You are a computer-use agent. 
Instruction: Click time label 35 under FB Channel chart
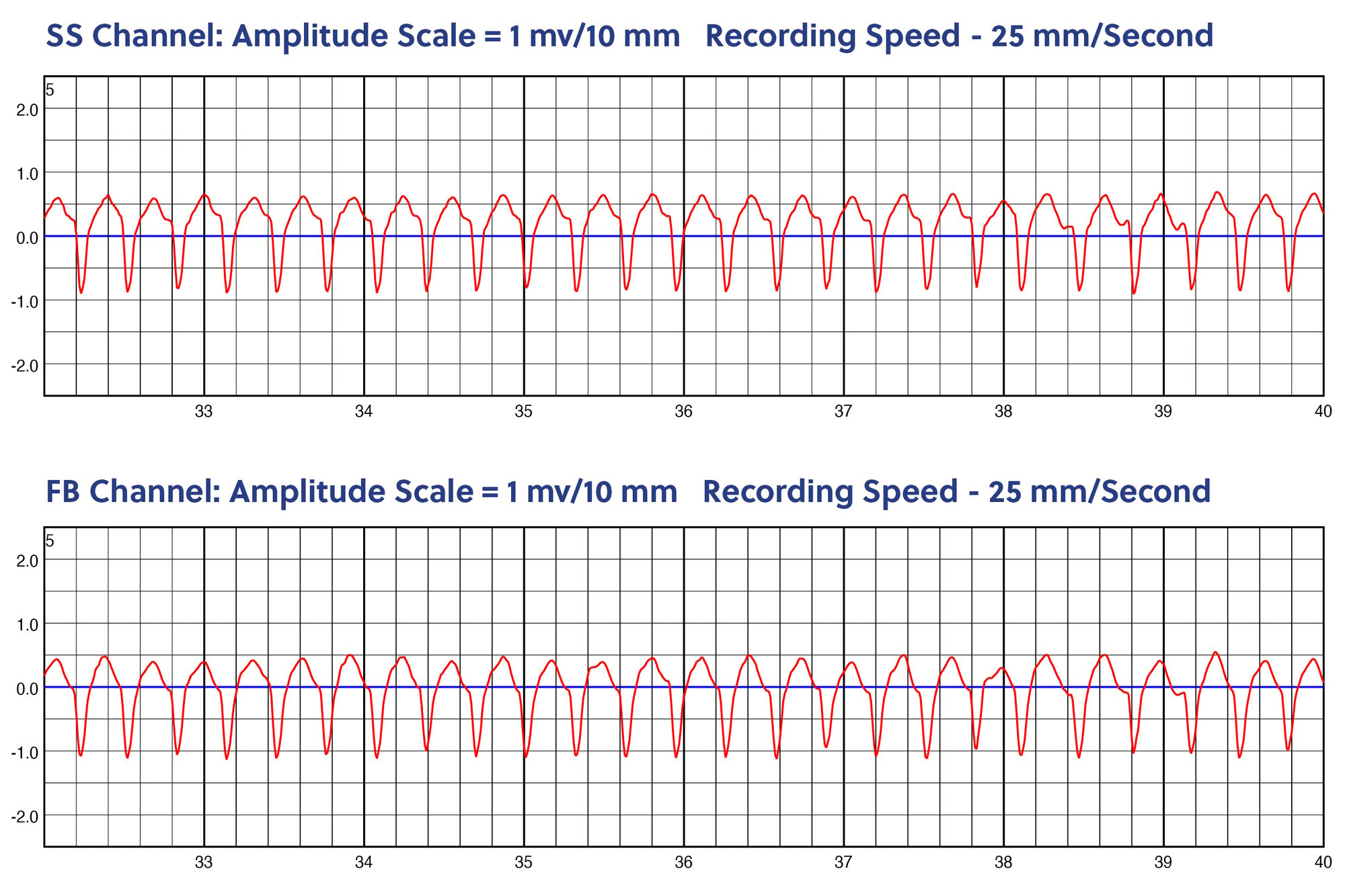524,863
